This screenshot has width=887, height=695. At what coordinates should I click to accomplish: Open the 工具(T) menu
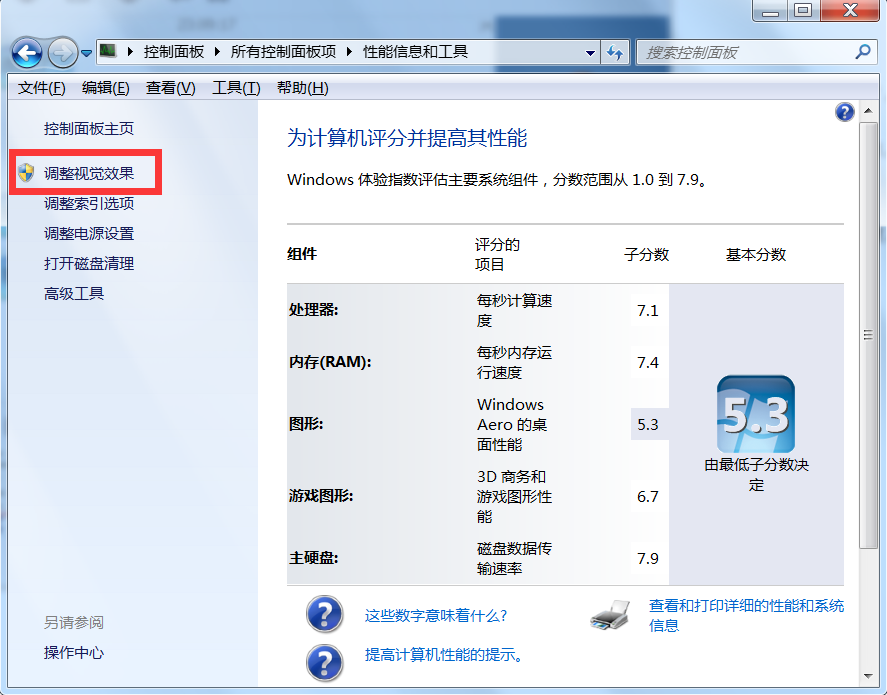pyautogui.click(x=236, y=88)
